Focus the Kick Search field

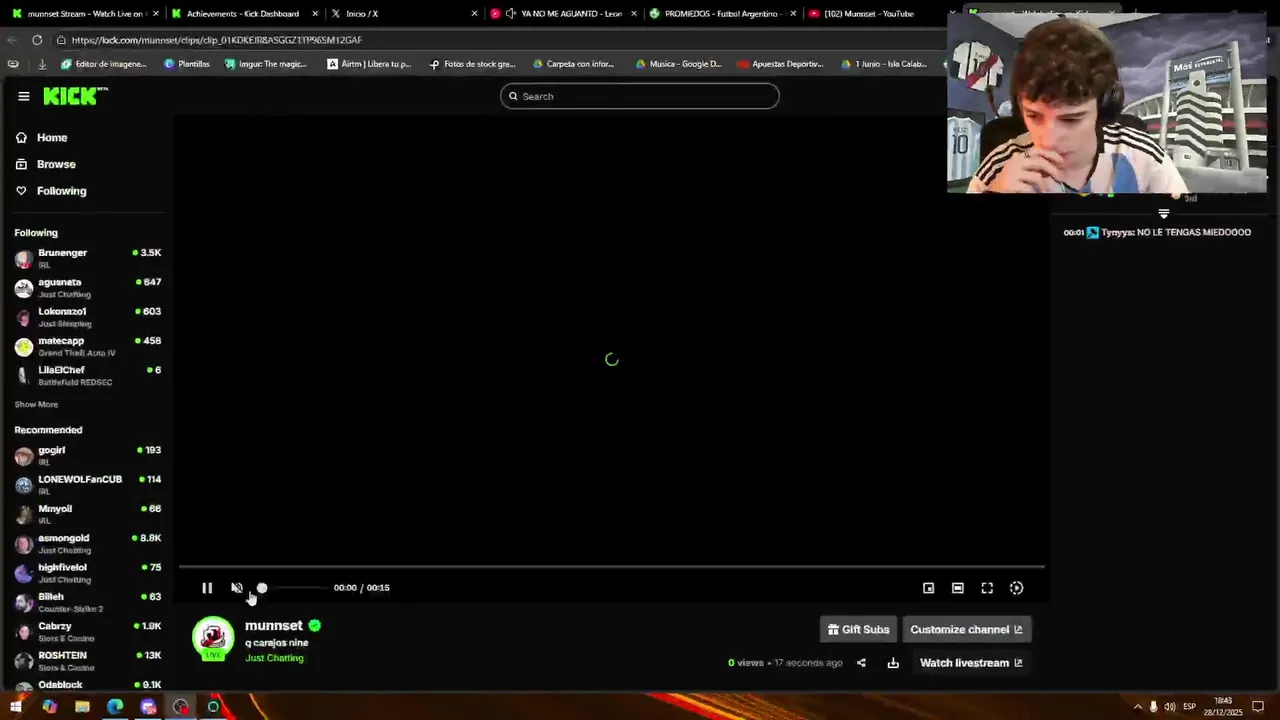point(640,96)
